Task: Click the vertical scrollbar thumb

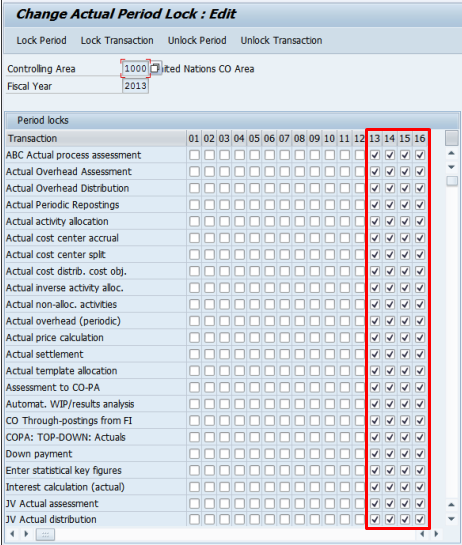Action: [x=452, y=181]
